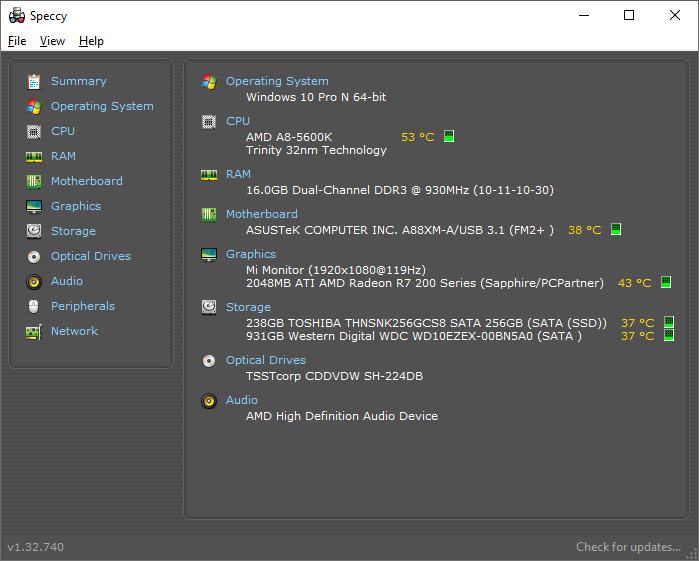The width and height of the screenshot is (699, 561).
Task: Click the CPU temperature indicator icon
Action: [x=449, y=137]
